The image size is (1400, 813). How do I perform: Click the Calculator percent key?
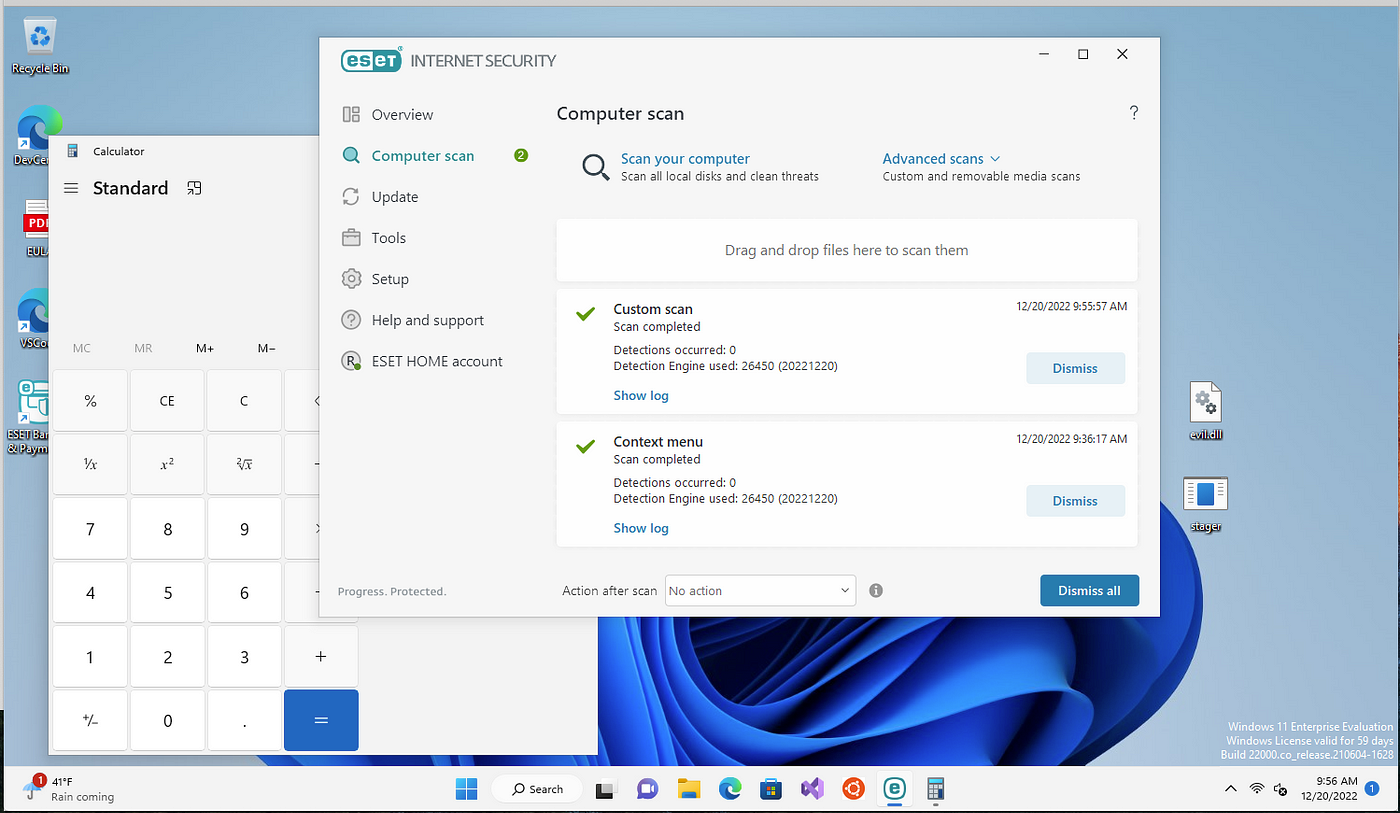tap(90, 401)
